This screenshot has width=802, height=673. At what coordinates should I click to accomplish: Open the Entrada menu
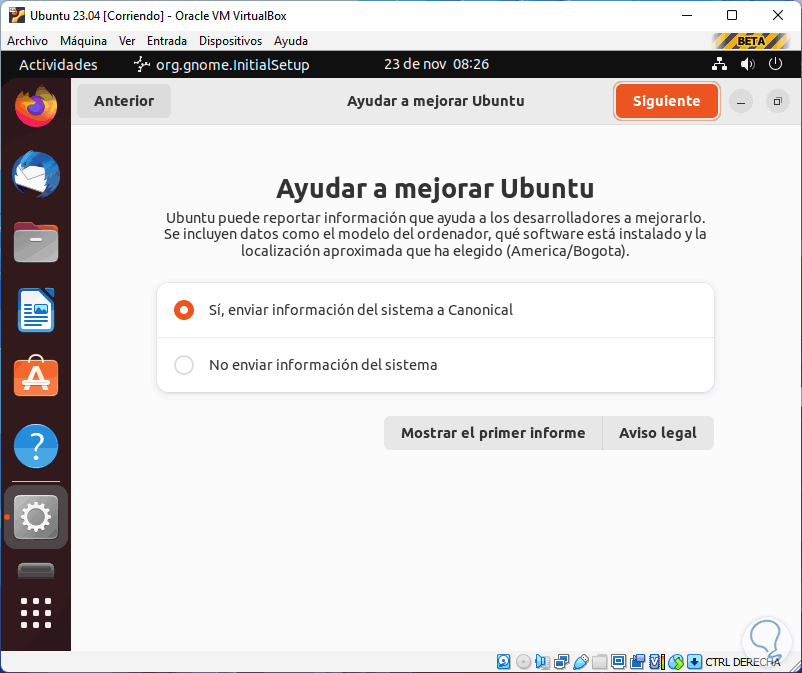pyautogui.click(x=167, y=41)
